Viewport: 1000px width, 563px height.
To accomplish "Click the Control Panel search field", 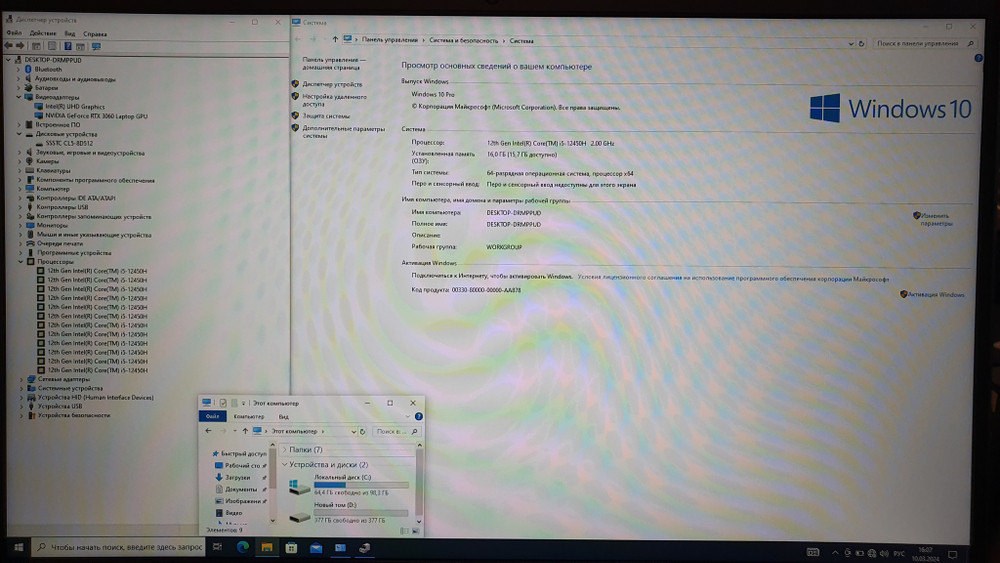I will point(925,43).
